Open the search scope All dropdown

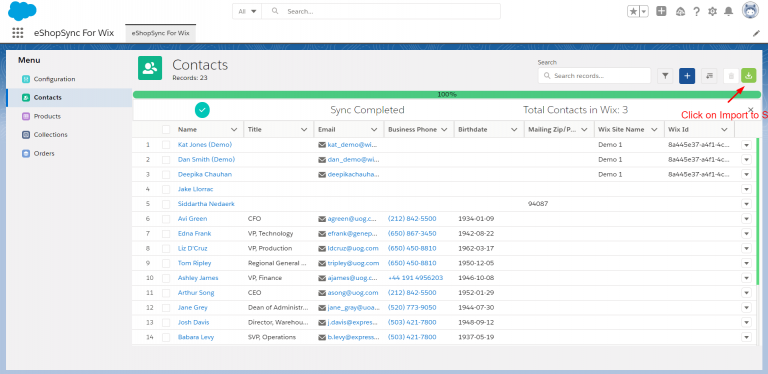pos(247,11)
